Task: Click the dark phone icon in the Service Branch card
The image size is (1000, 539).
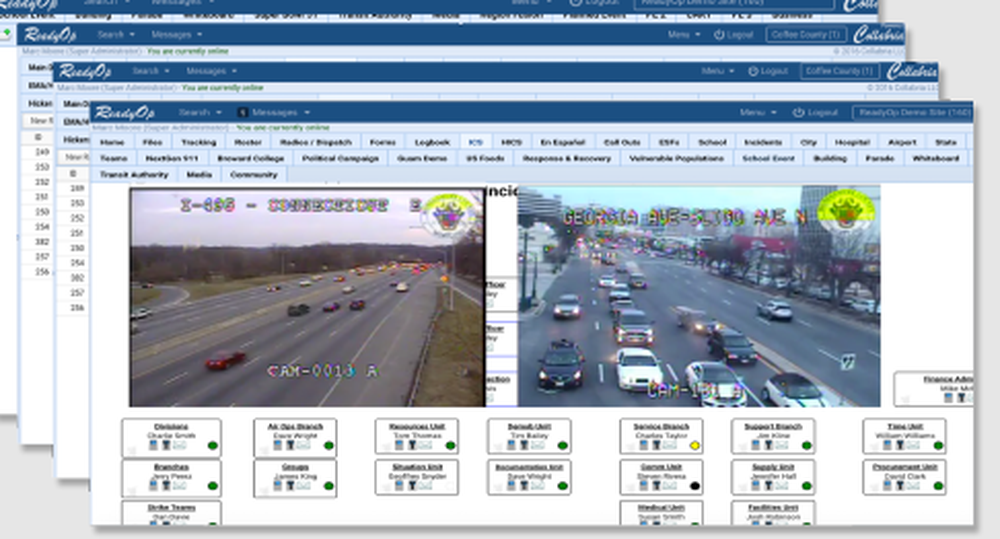Action: [x=656, y=445]
